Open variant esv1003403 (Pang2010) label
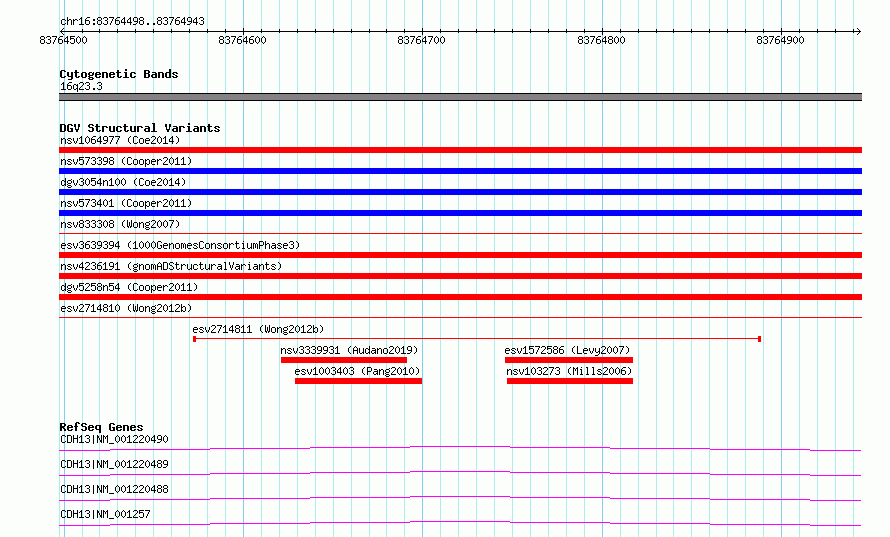This screenshot has width=890, height=537. (357, 371)
